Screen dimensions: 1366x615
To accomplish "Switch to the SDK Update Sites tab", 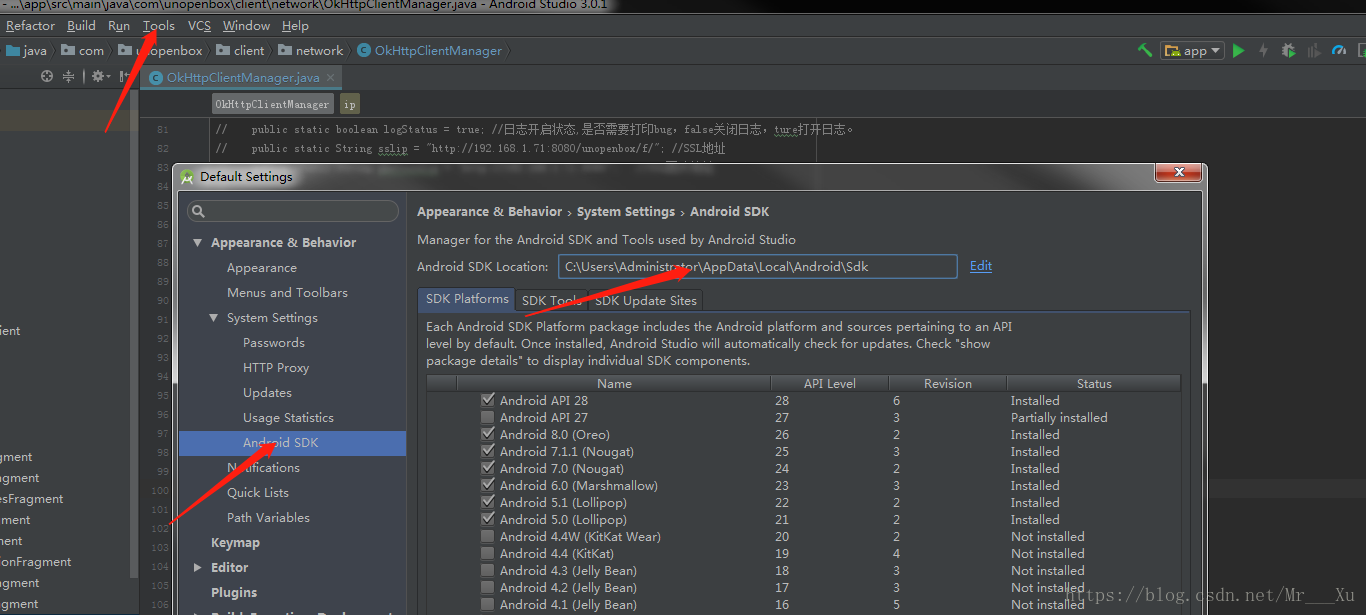I will tap(645, 300).
